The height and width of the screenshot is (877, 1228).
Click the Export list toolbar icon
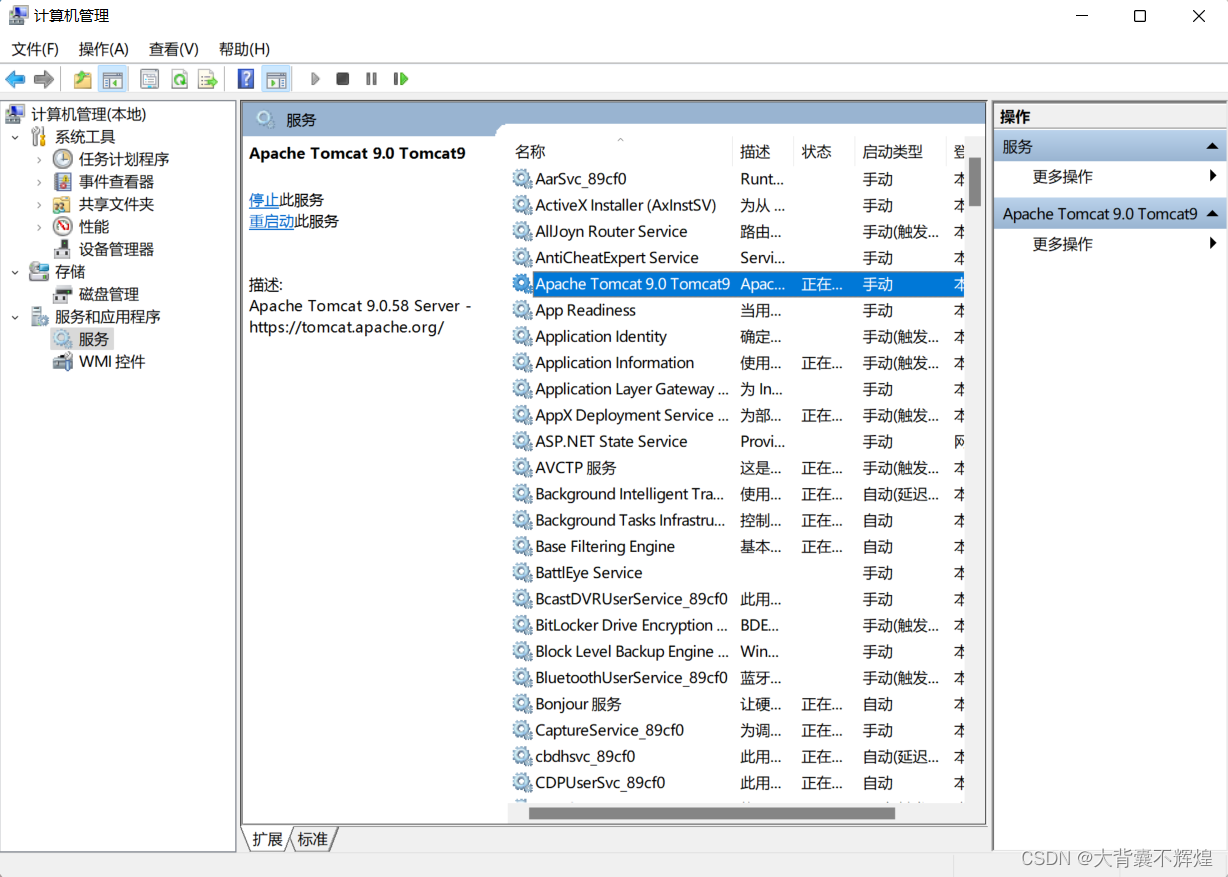pyautogui.click(x=207, y=79)
